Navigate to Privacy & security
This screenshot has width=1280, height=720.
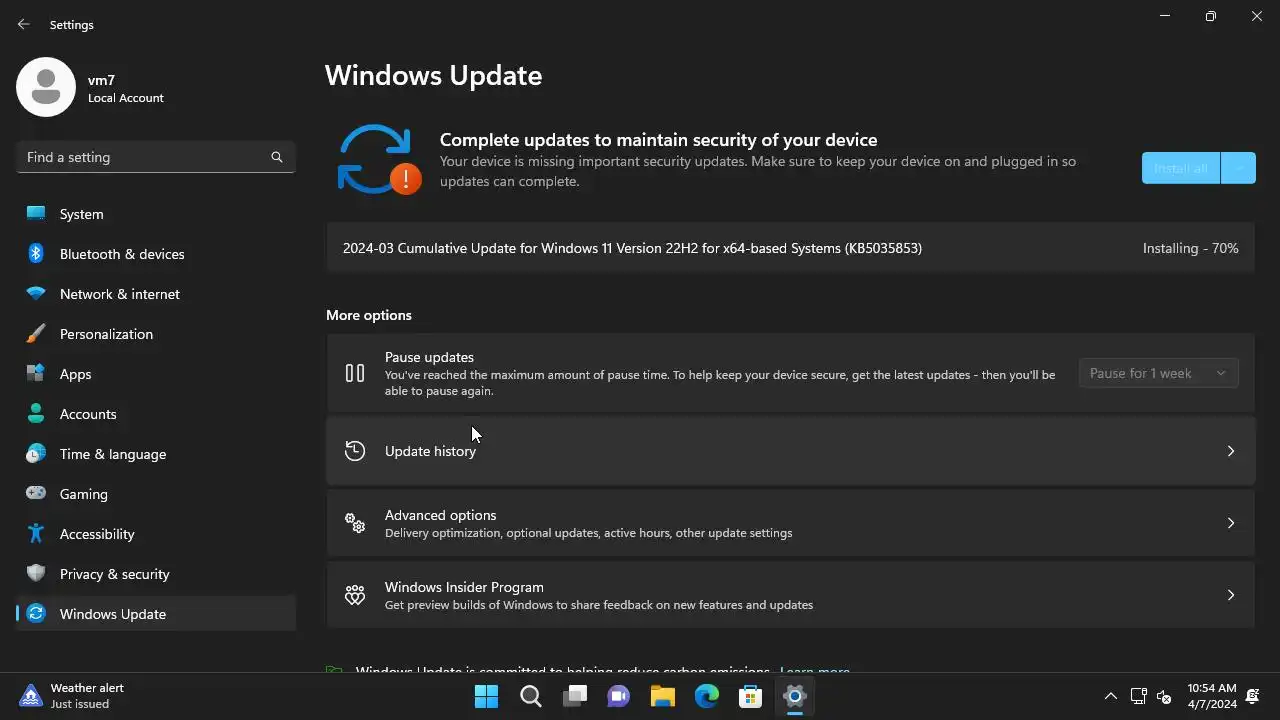coord(156,574)
